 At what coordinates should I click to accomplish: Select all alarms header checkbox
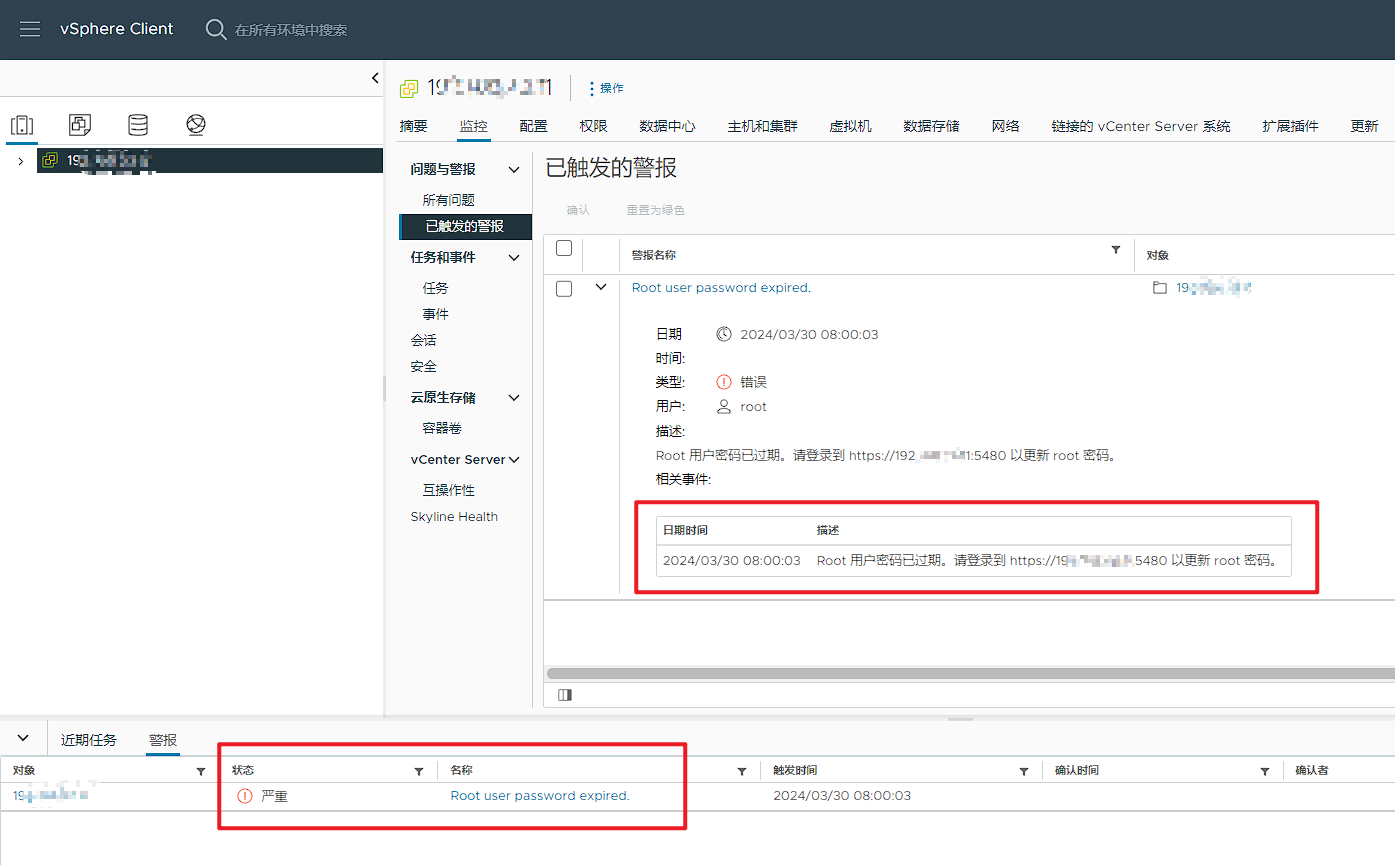point(564,248)
